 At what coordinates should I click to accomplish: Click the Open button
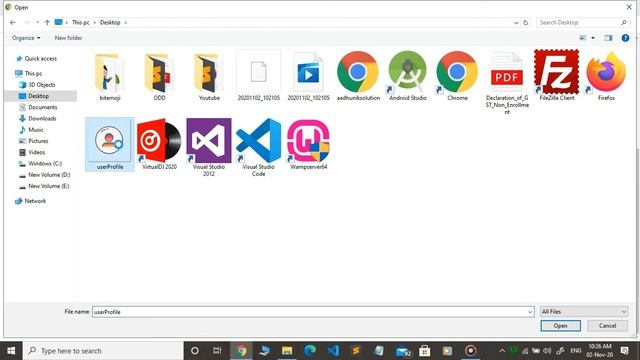tap(560, 326)
